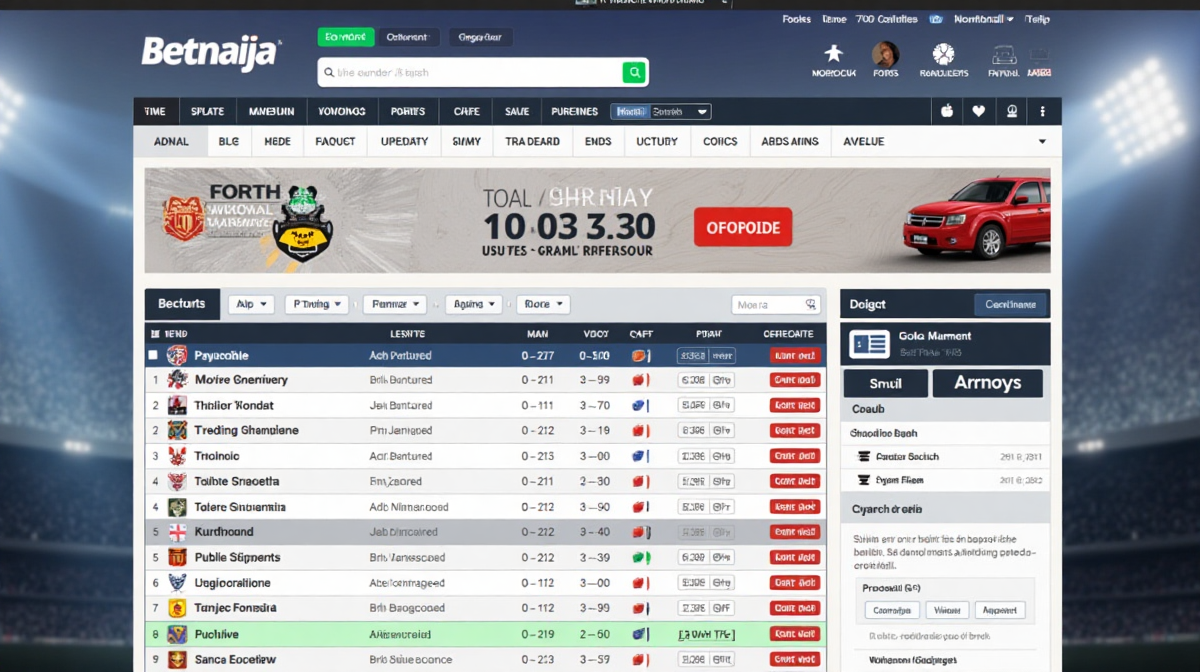This screenshot has height=672, width=1200.
Task: Click into the Moera table search field
Action: (776, 304)
